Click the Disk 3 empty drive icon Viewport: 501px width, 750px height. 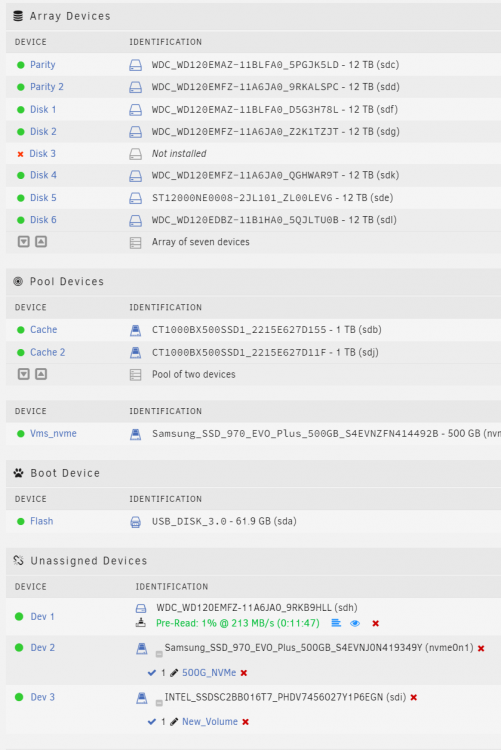[136, 154]
